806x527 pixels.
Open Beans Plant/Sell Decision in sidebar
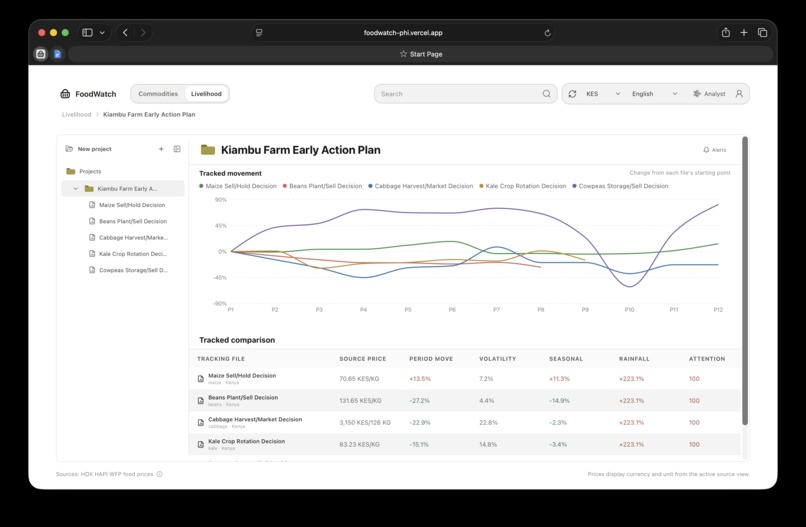point(128,221)
